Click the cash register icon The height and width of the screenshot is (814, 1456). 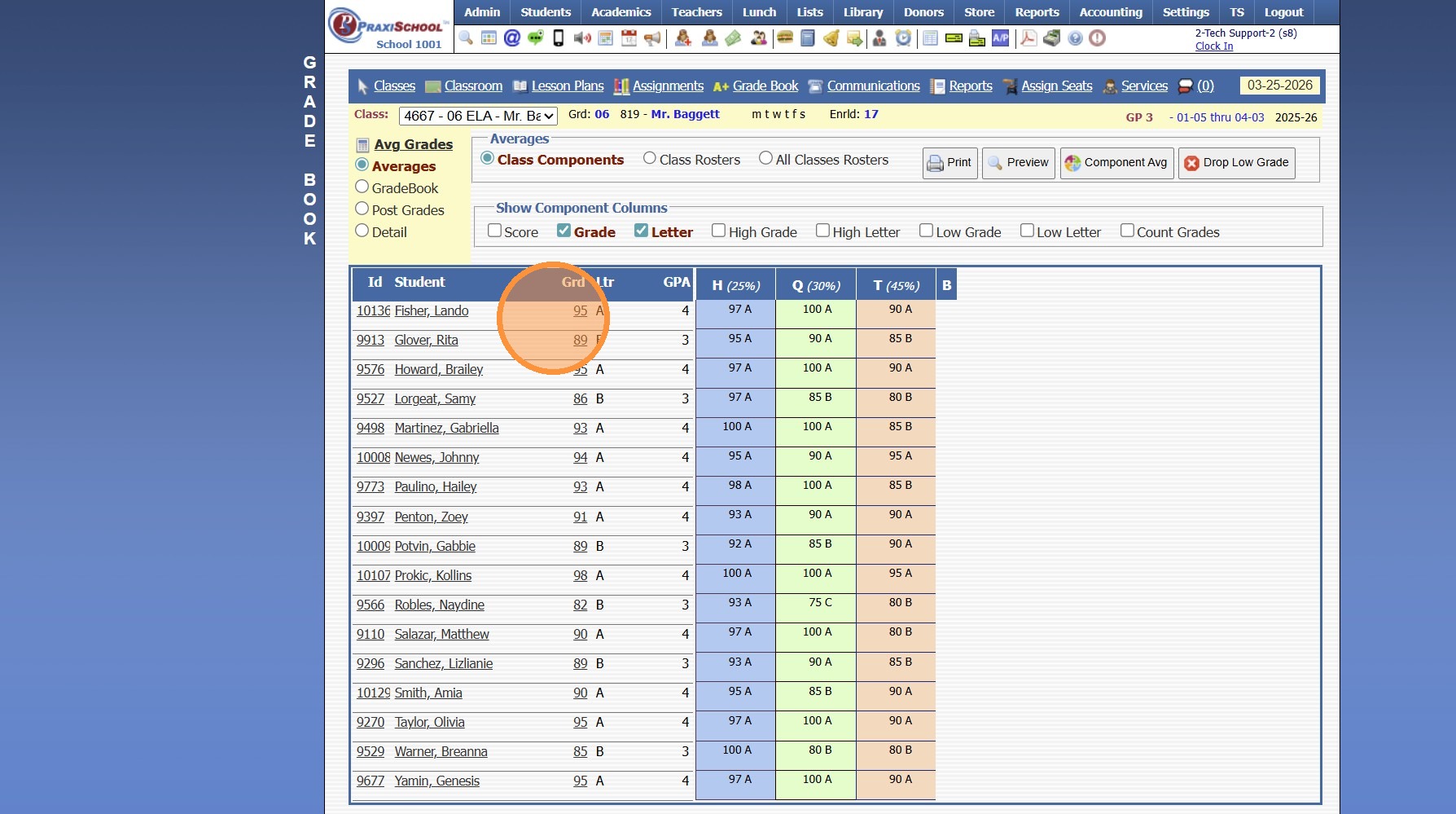coord(1052,38)
